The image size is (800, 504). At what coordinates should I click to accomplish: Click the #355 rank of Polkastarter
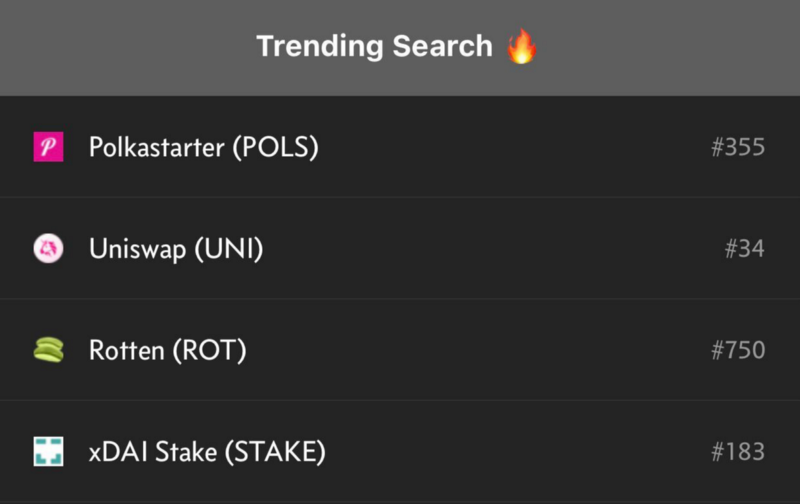(x=738, y=147)
